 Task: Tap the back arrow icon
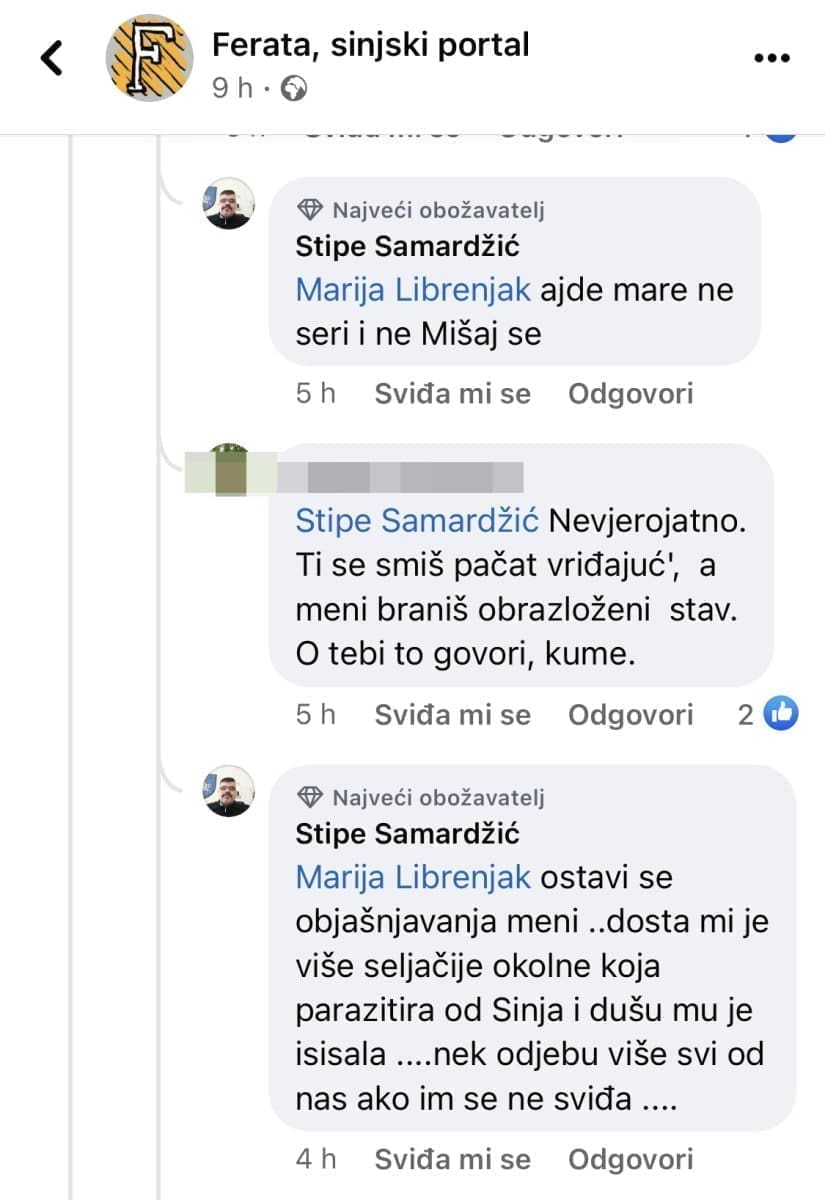coord(51,59)
